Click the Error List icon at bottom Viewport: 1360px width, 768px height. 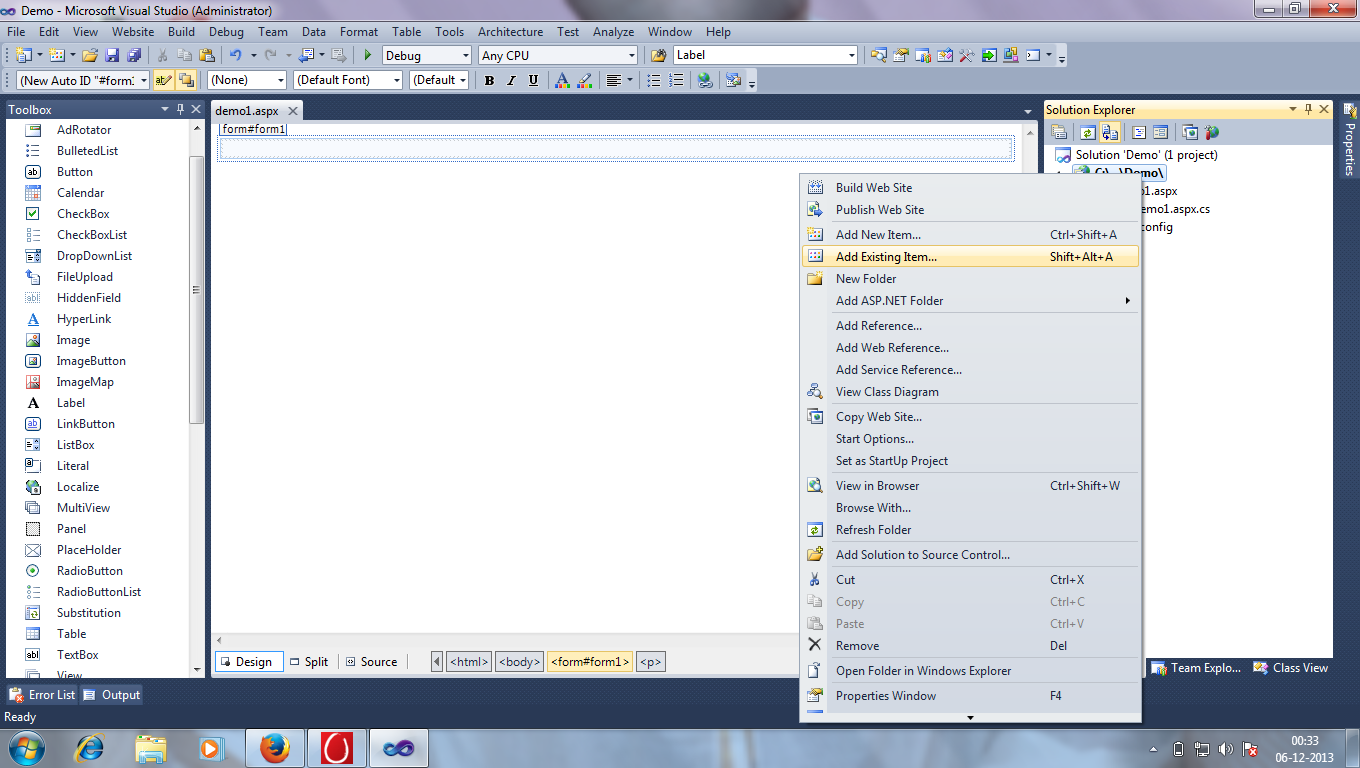[x=16, y=695]
